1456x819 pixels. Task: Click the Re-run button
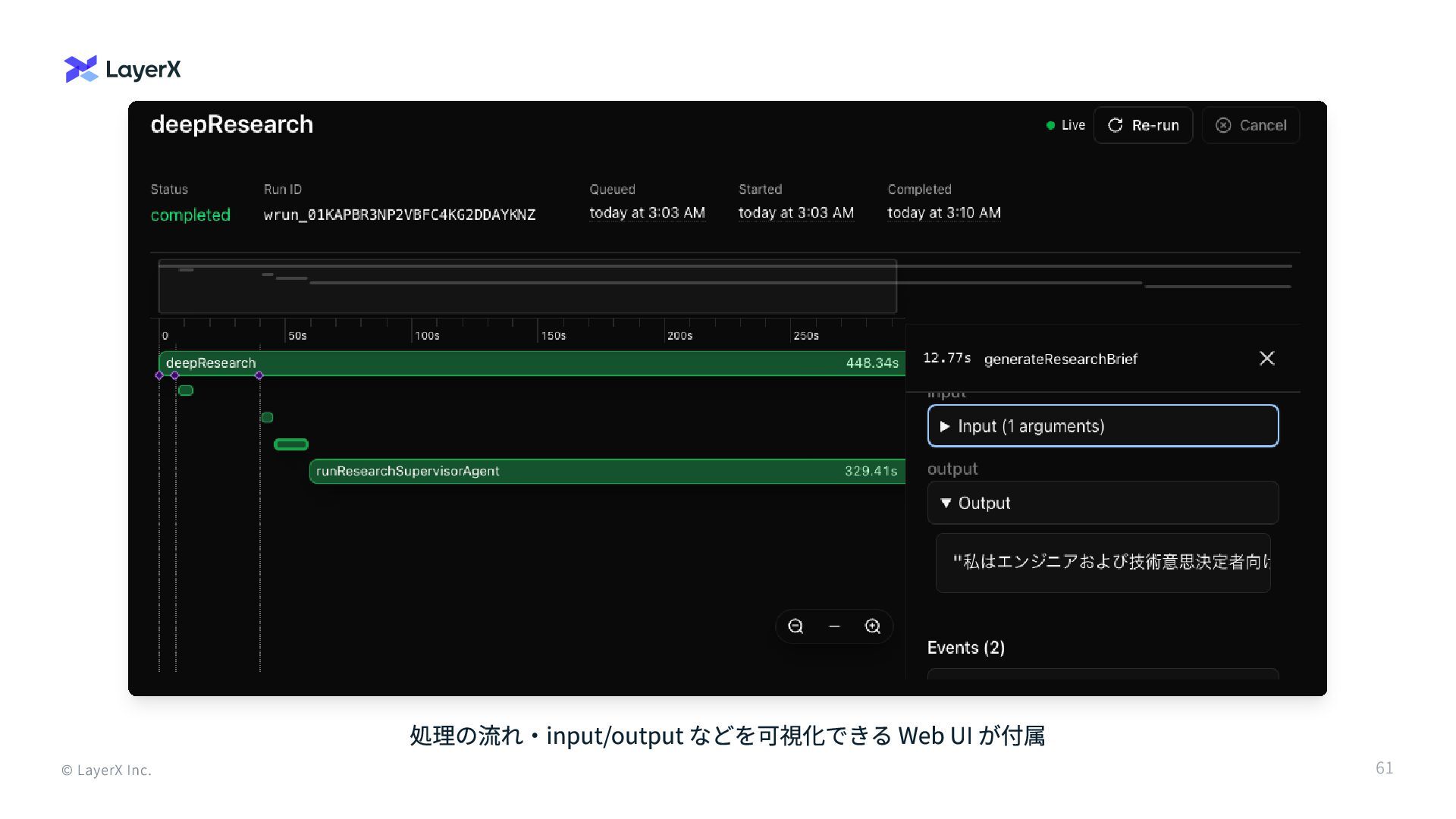click(1143, 125)
